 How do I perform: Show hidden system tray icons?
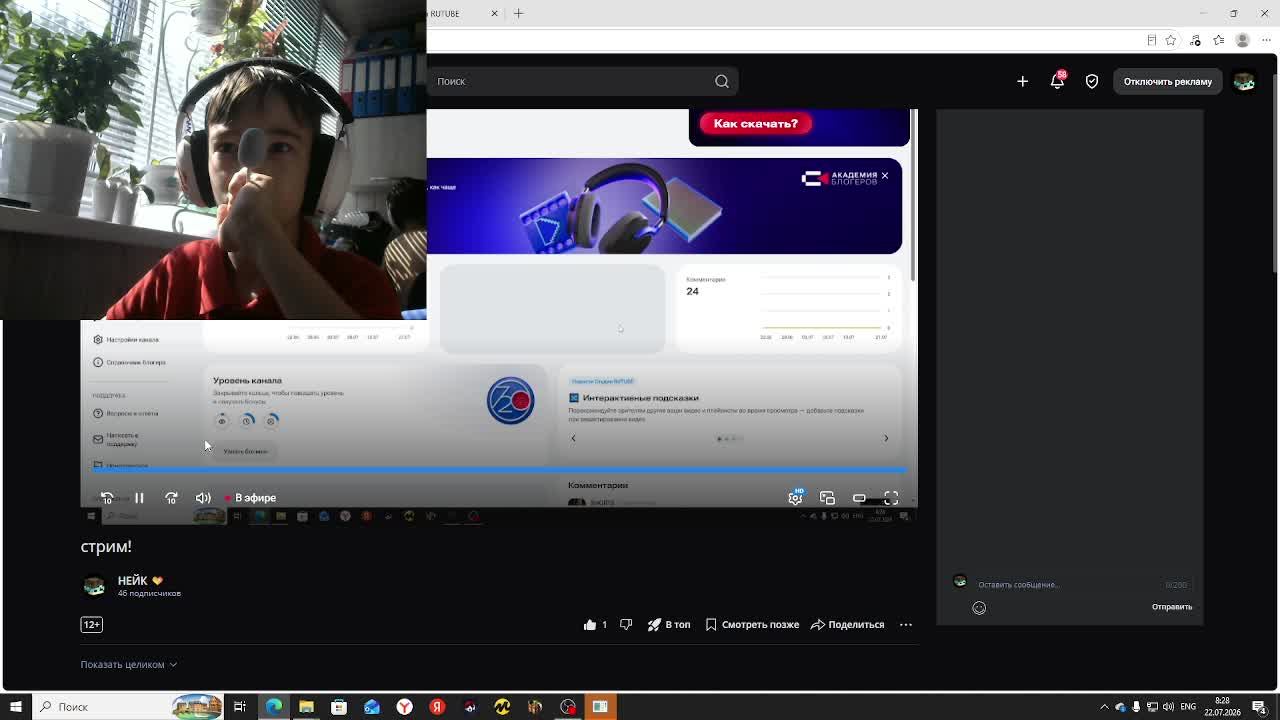pos(1104,707)
